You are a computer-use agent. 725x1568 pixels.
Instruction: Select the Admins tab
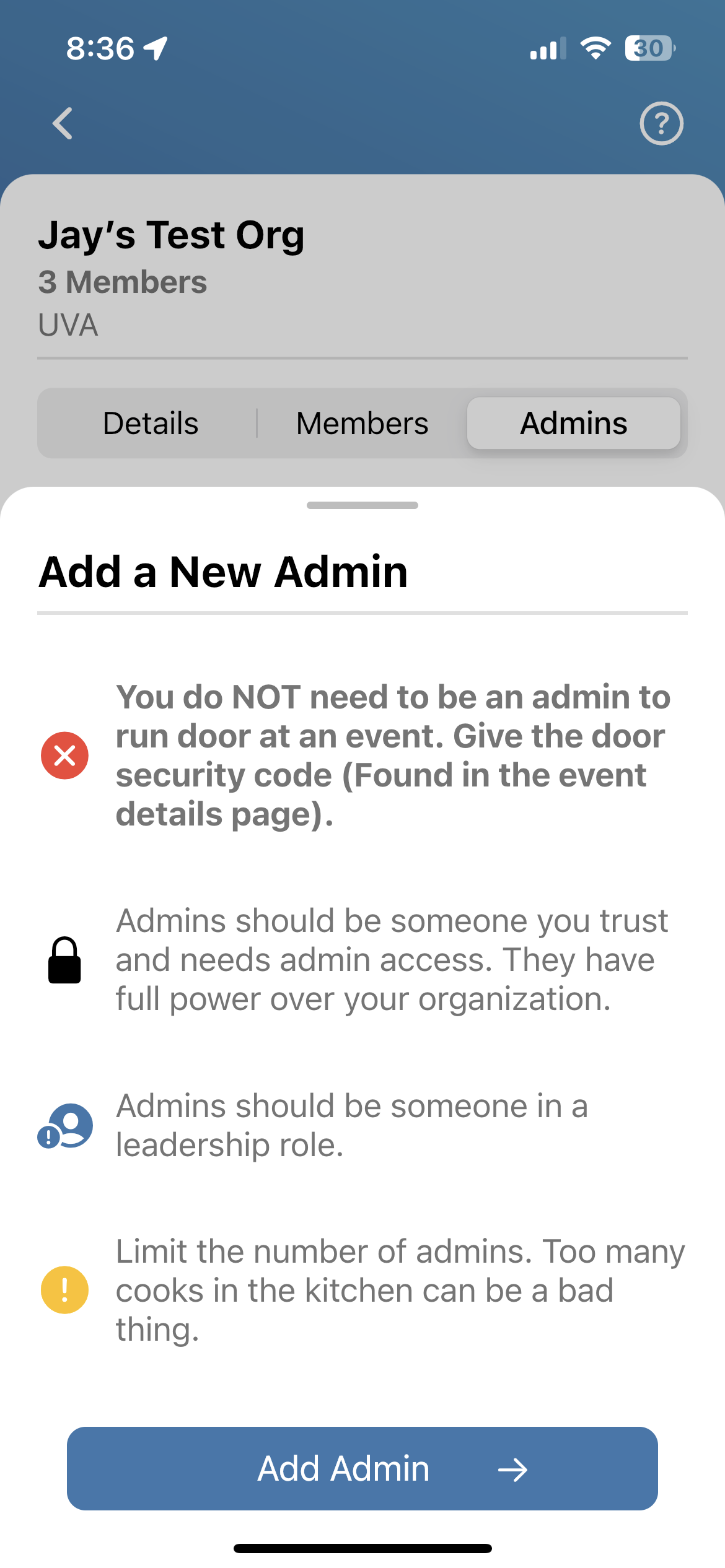(x=574, y=423)
